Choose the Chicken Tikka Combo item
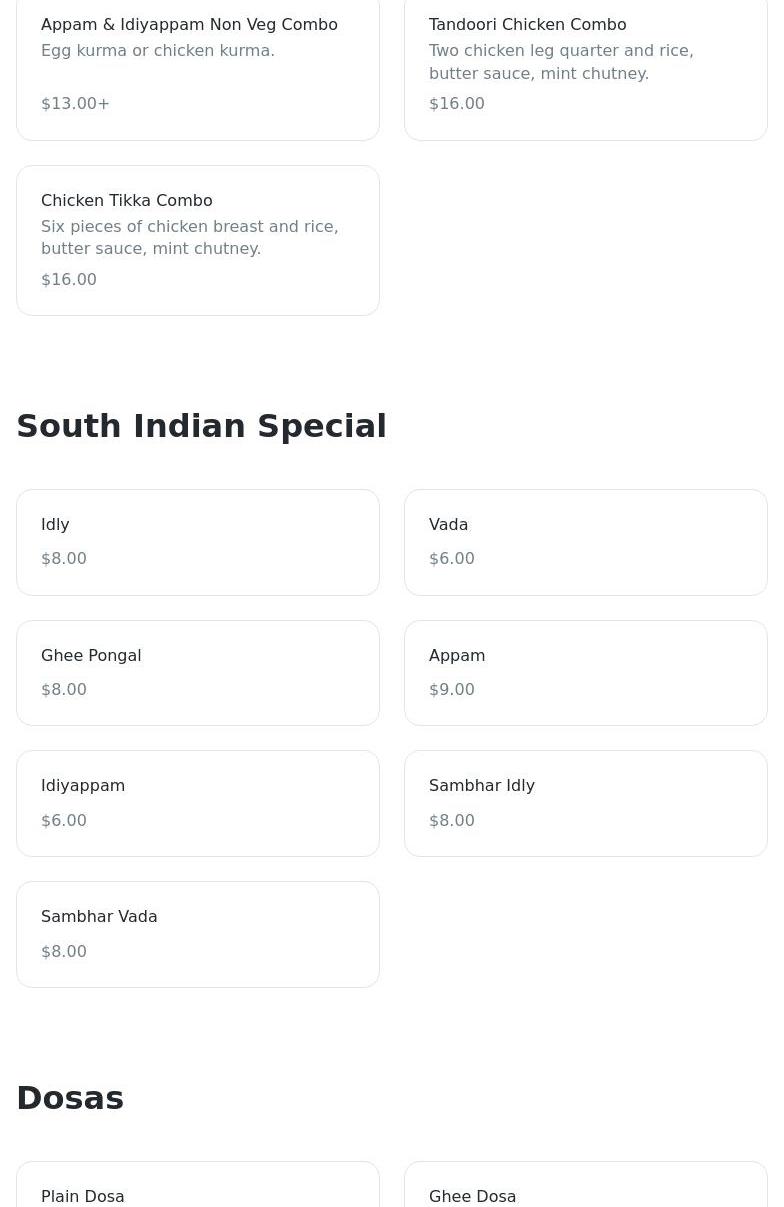The image size is (784, 1207). click(x=127, y=200)
